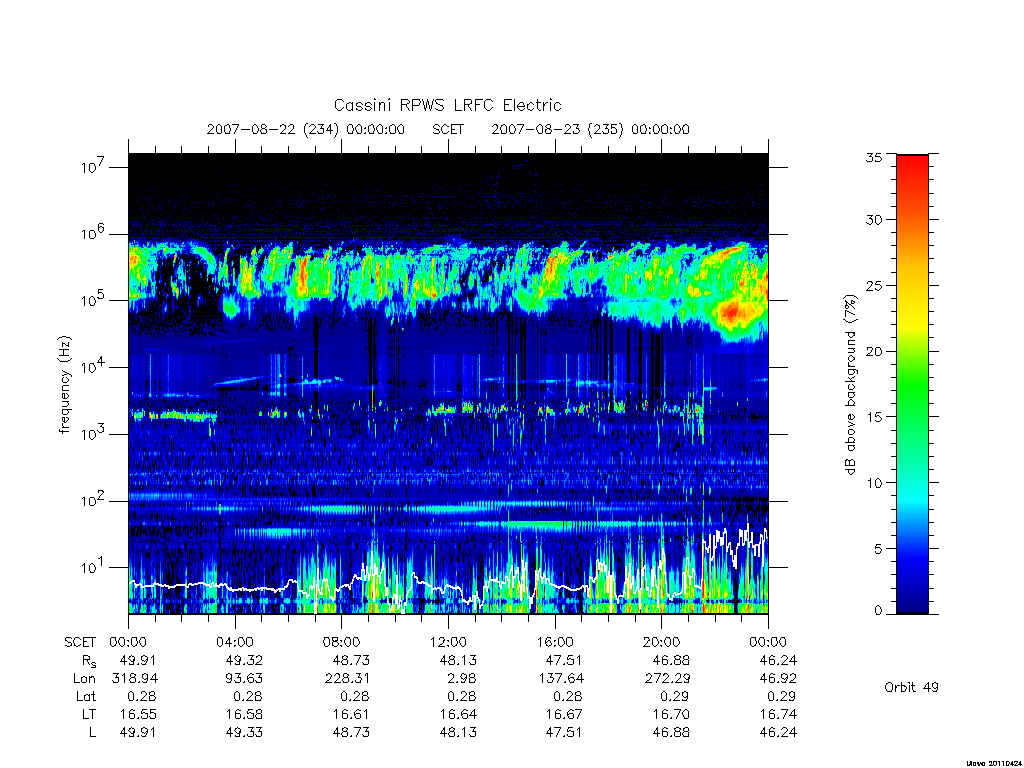Screen dimensions: 1024x768
Task: Click the 'Lat' row label
Action: 86,696
